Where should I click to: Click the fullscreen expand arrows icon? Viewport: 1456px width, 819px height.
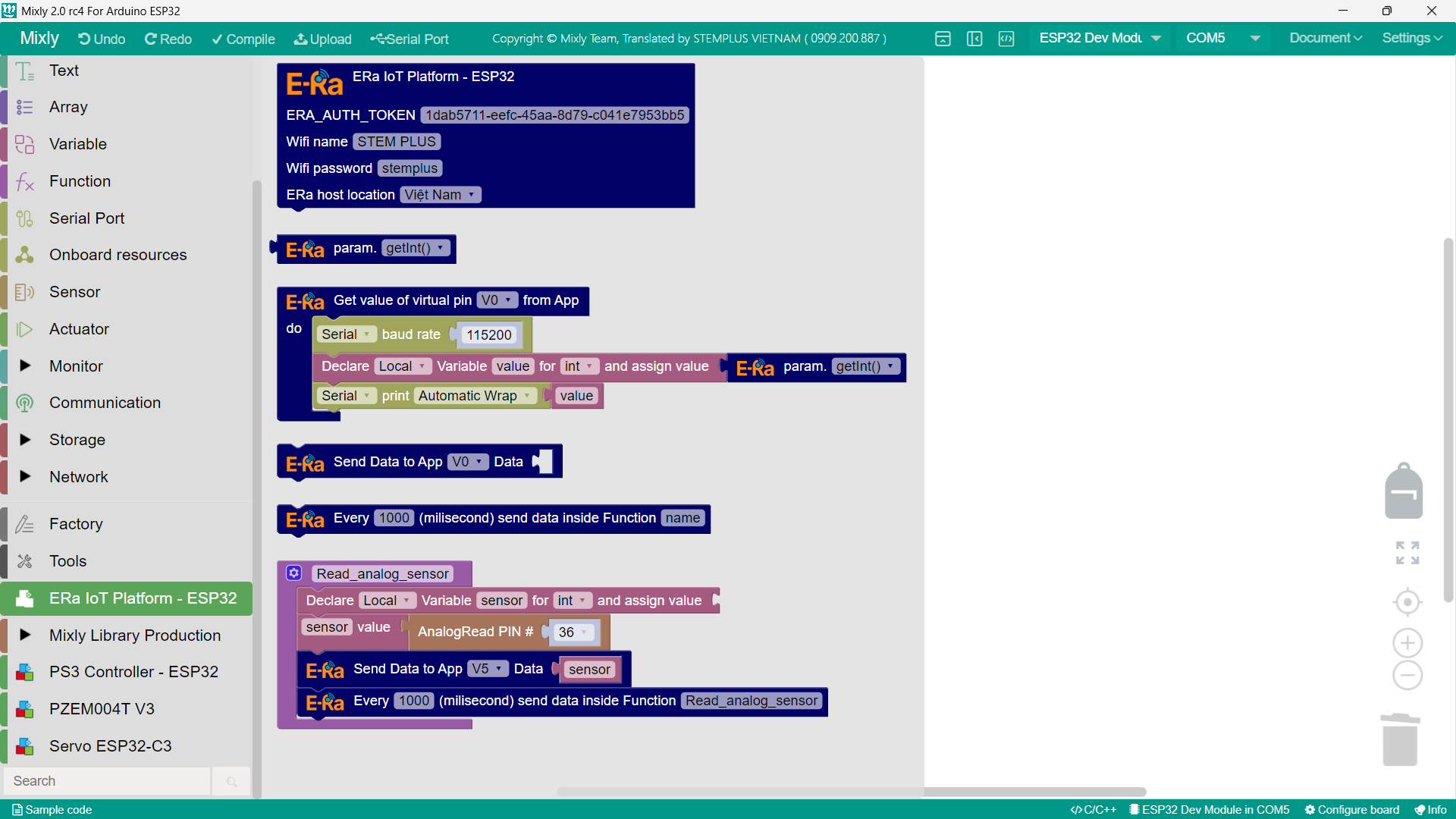click(x=1407, y=553)
